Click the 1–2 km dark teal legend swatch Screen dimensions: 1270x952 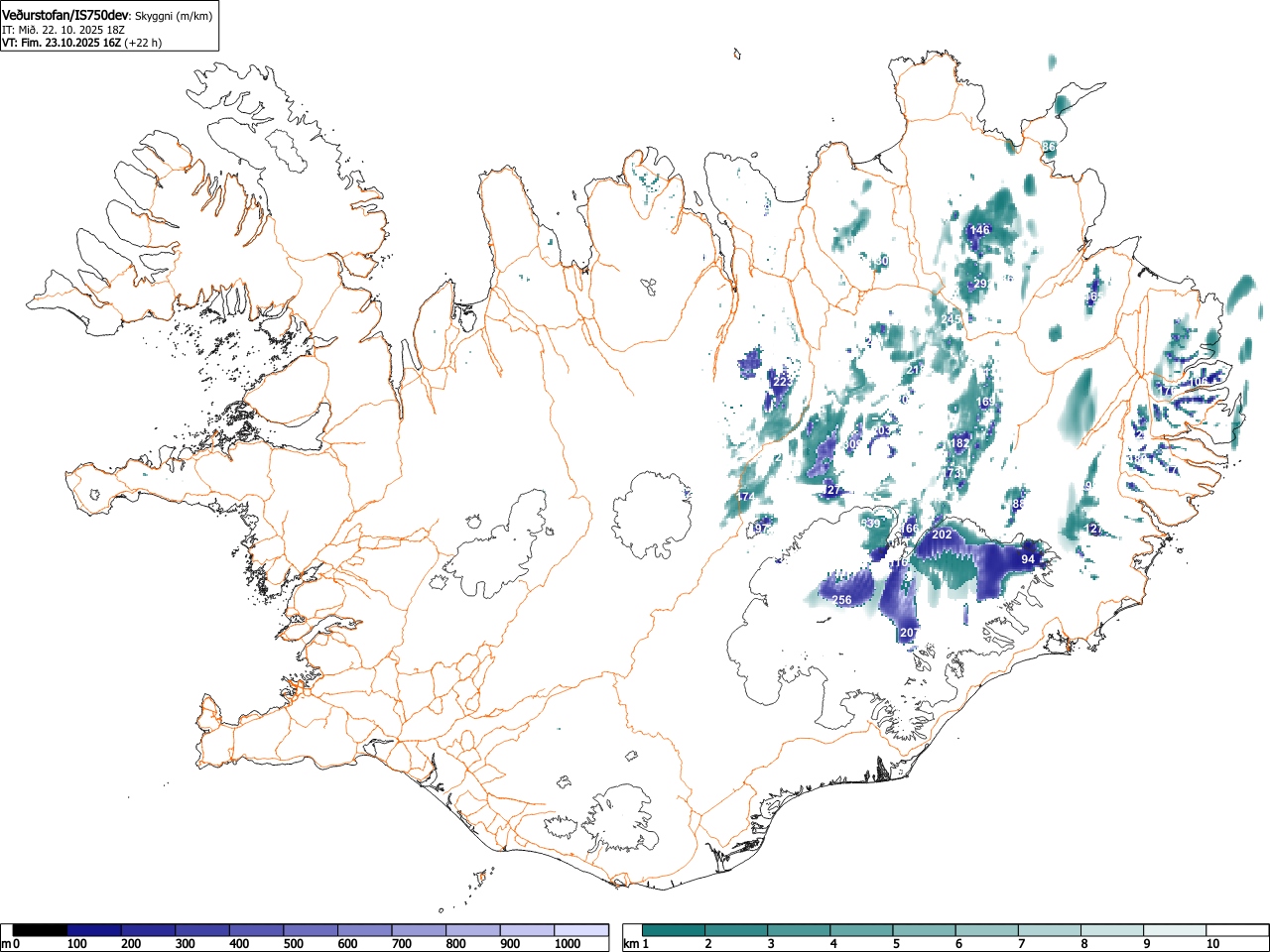point(675,930)
